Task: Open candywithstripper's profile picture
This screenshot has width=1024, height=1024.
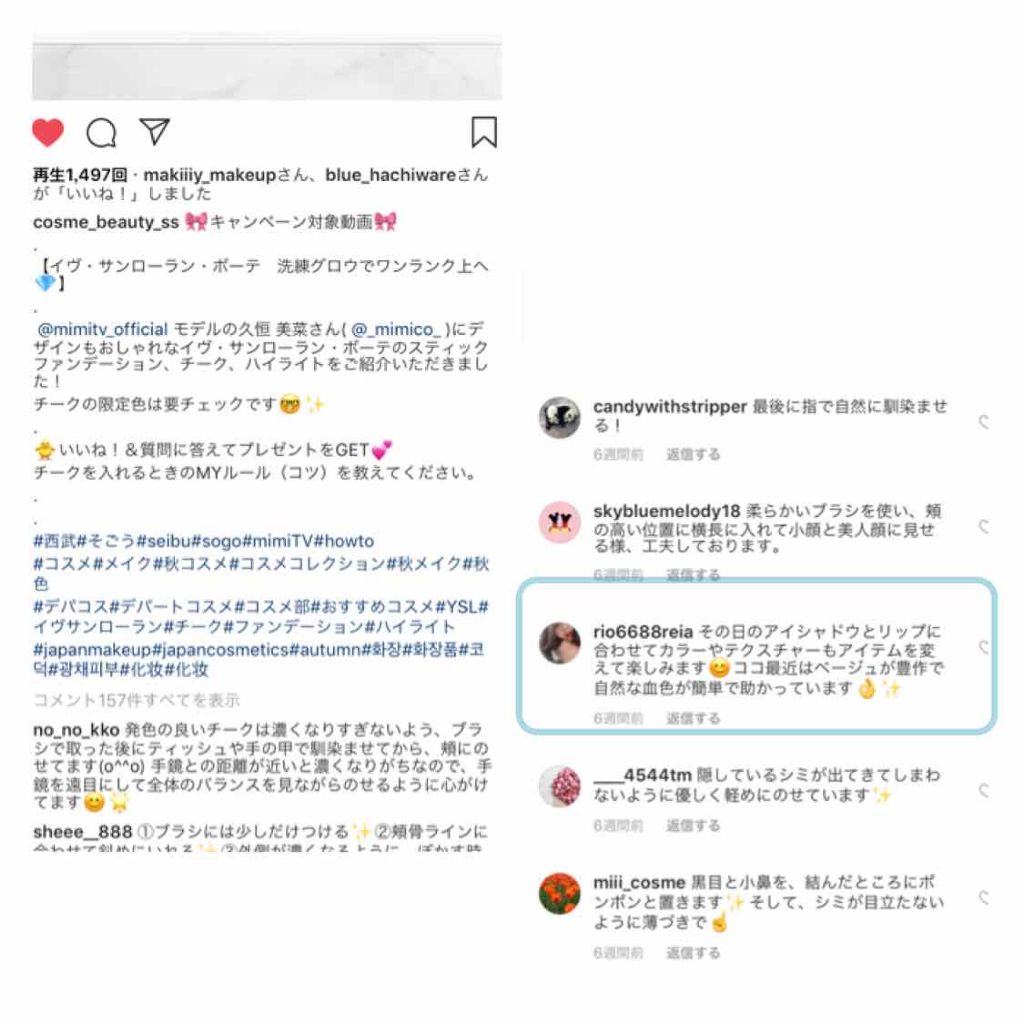Action: click(x=560, y=417)
